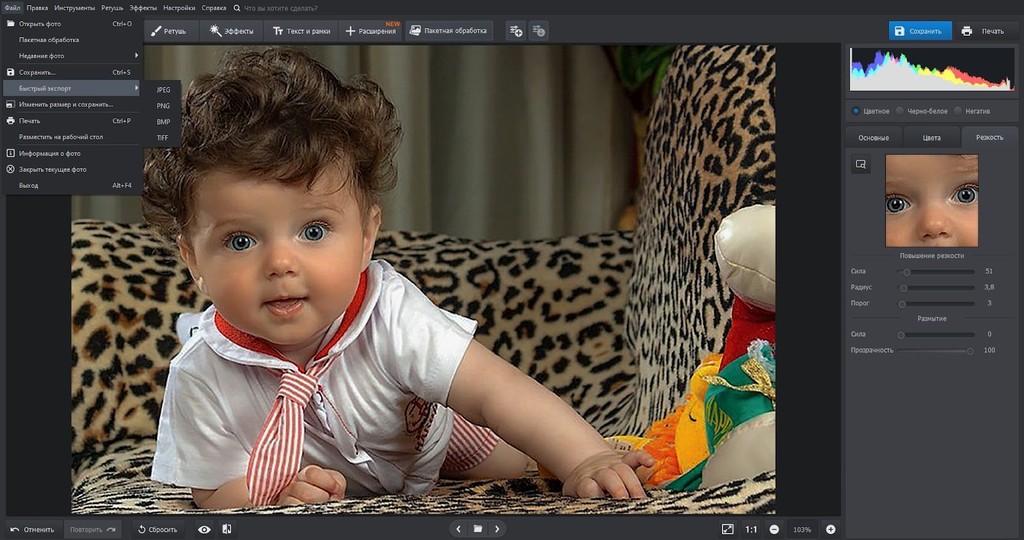Go to the previous photo arrow
Screen dimensions: 1024x540
point(459,529)
